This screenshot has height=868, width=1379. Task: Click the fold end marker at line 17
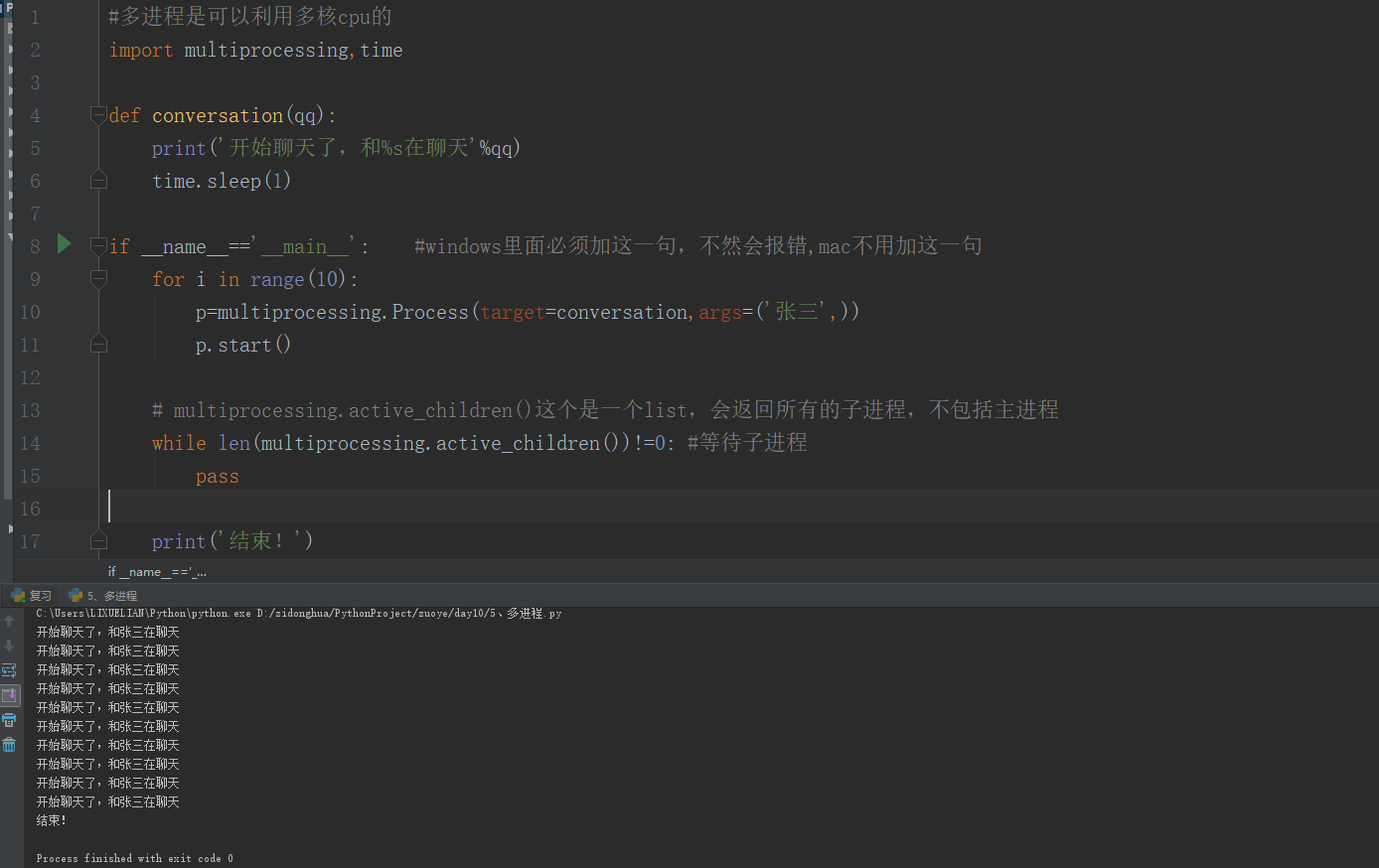point(98,540)
